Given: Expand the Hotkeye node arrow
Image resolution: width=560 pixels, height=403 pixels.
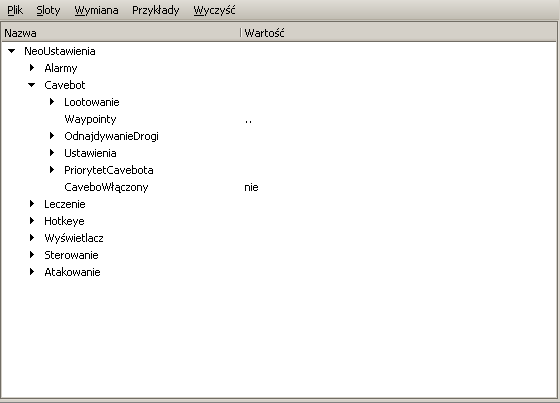Looking at the screenshot, I should pyautogui.click(x=32, y=220).
